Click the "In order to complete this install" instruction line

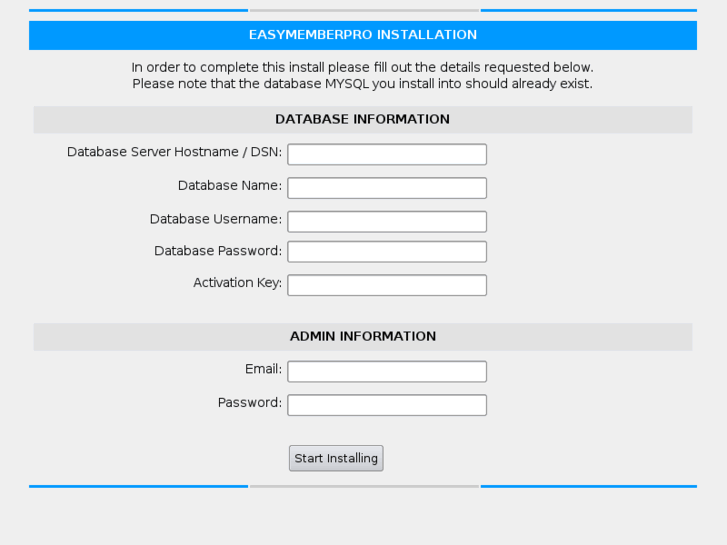362,67
